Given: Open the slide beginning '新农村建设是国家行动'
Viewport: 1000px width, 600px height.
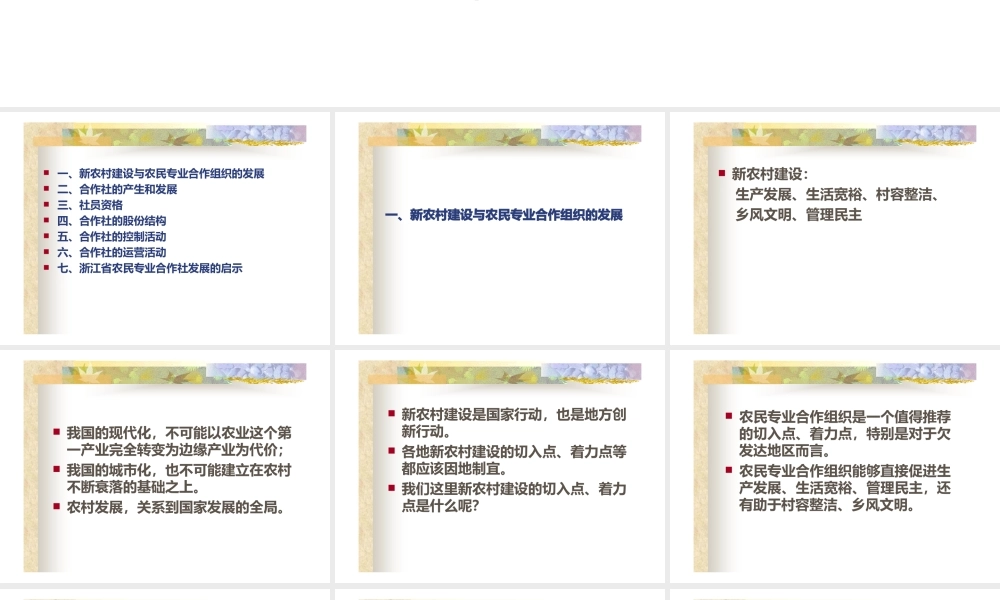Looking at the screenshot, I should coord(500,466).
